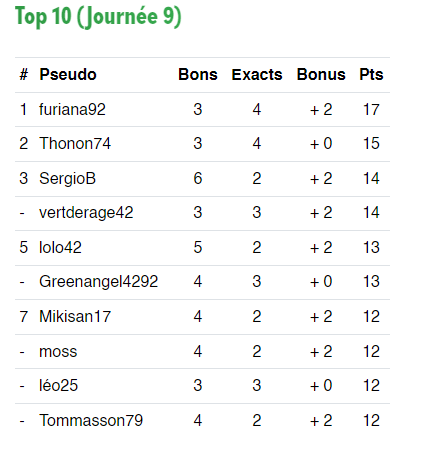430x467 pixels.
Task: Click on SergioB in the ranking
Action: pyautogui.click(x=68, y=178)
